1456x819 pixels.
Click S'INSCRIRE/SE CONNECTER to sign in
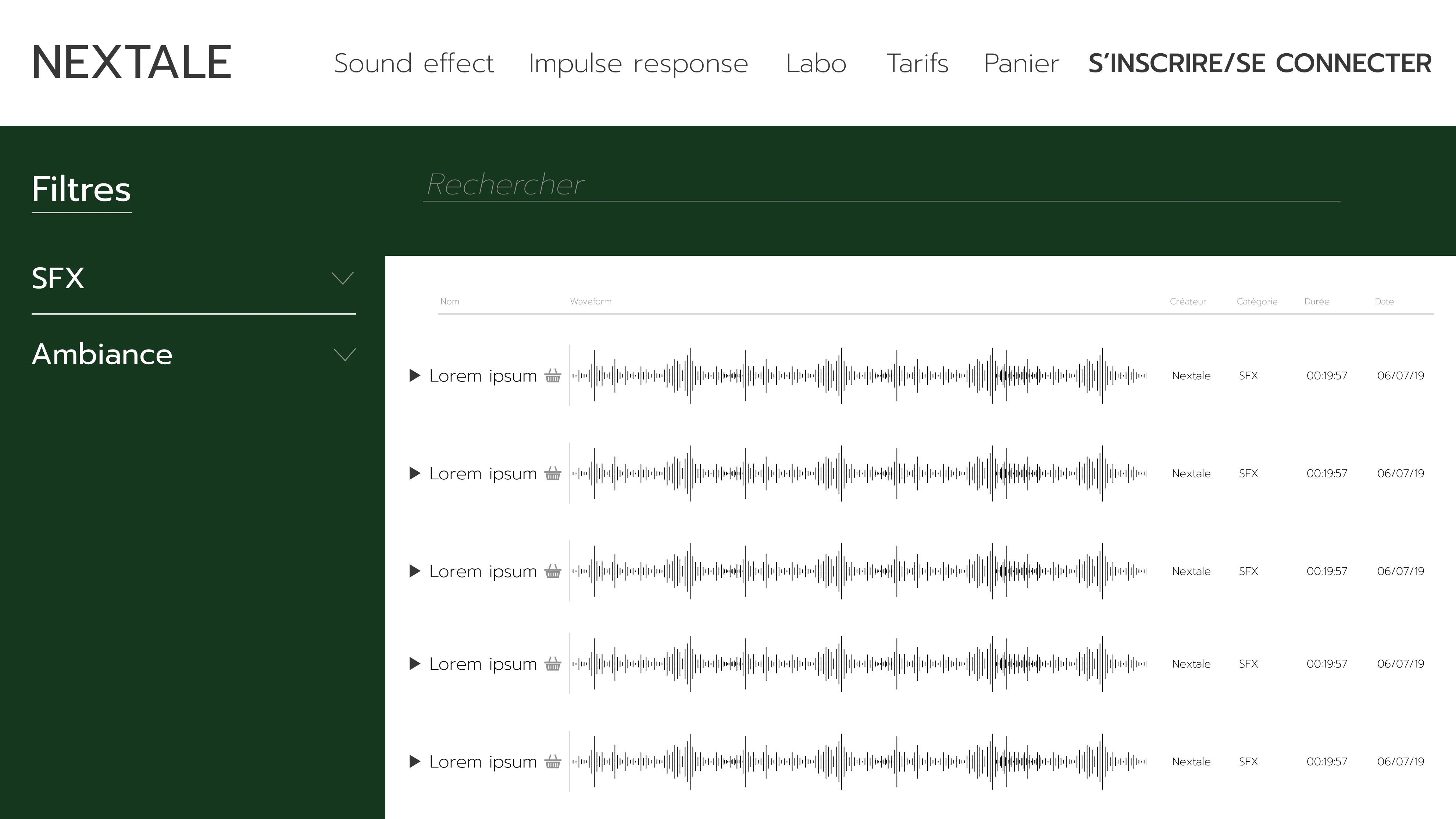pyautogui.click(x=1260, y=63)
